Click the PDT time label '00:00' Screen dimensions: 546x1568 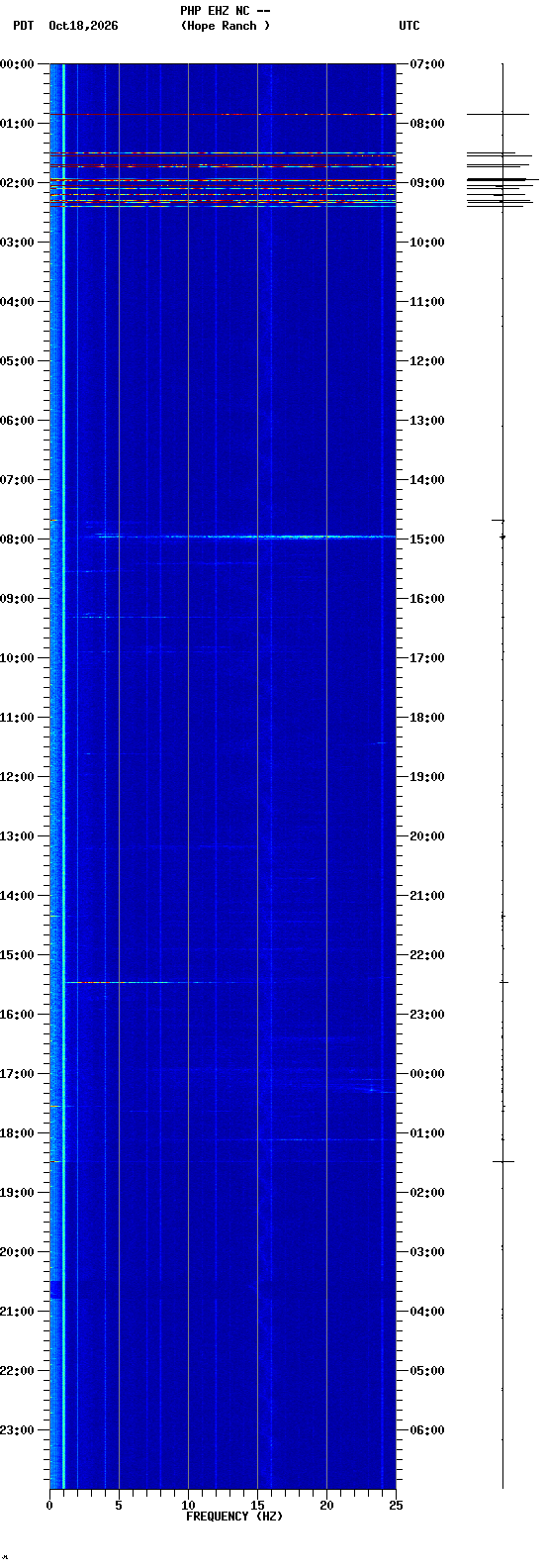tap(18, 64)
